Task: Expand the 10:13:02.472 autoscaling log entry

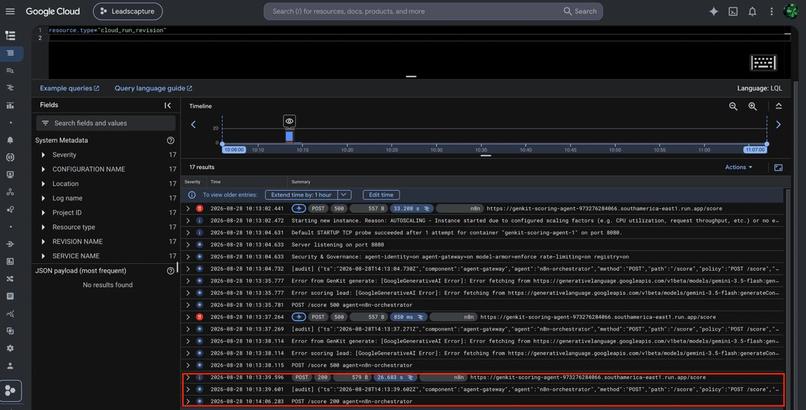Action: [188, 220]
